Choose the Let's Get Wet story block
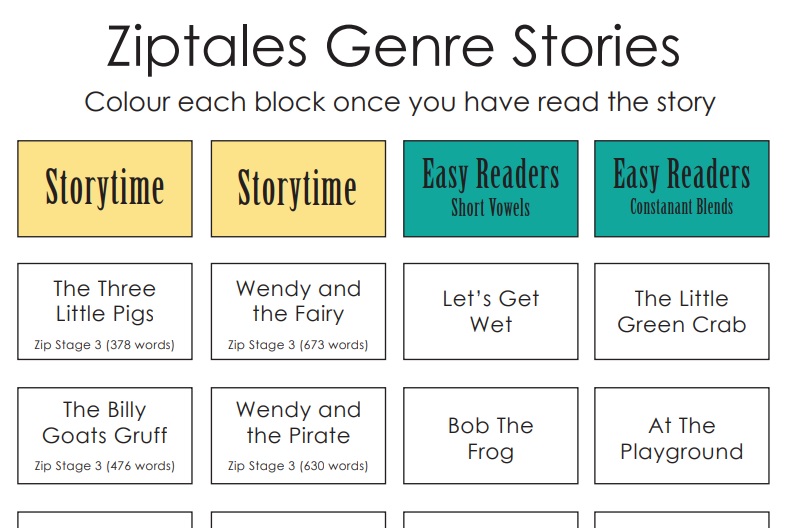The width and height of the screenshot is (786, 528). pos(490,311)
